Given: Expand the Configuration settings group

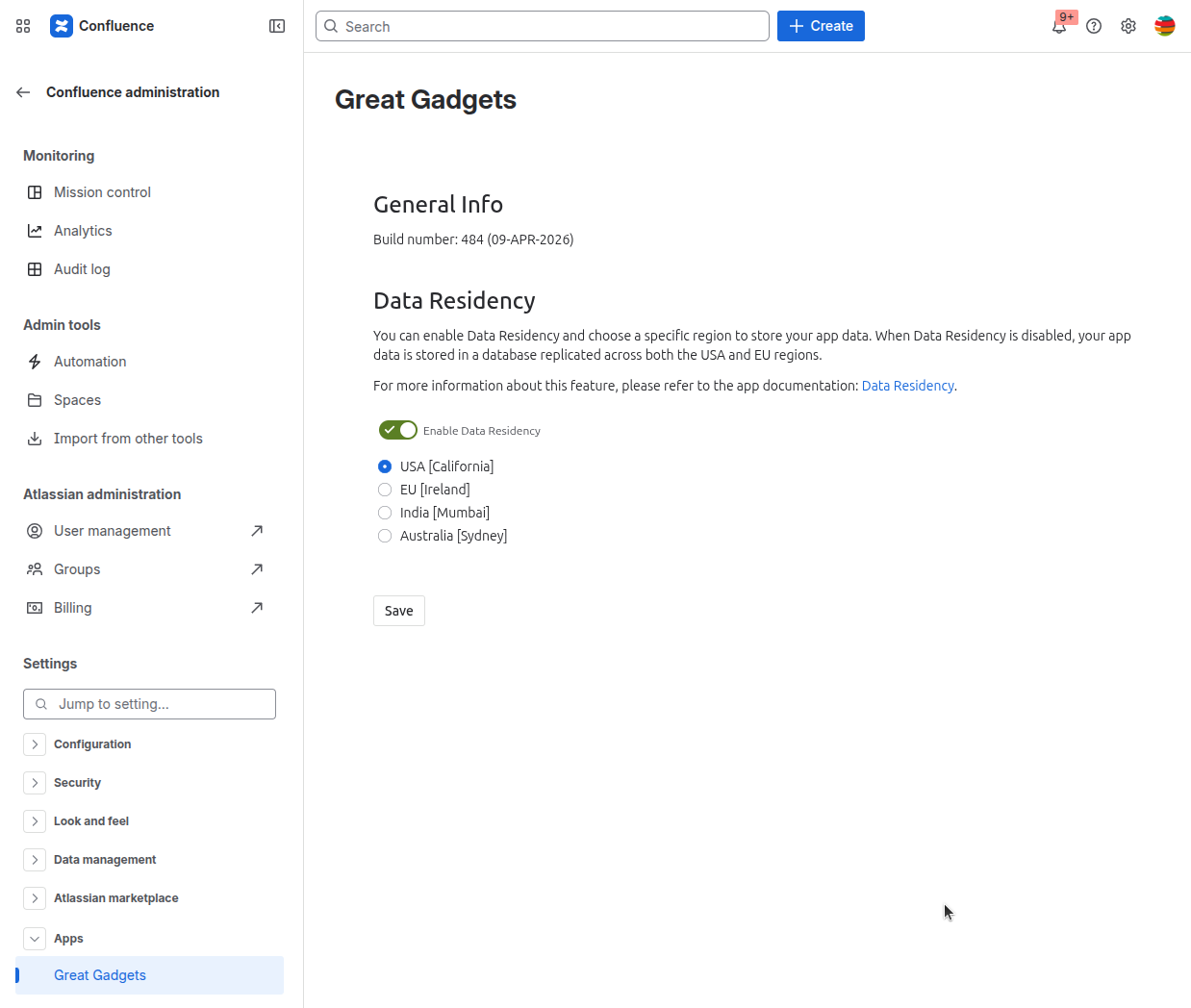Looking at the screenshot, I should (35, 744).
